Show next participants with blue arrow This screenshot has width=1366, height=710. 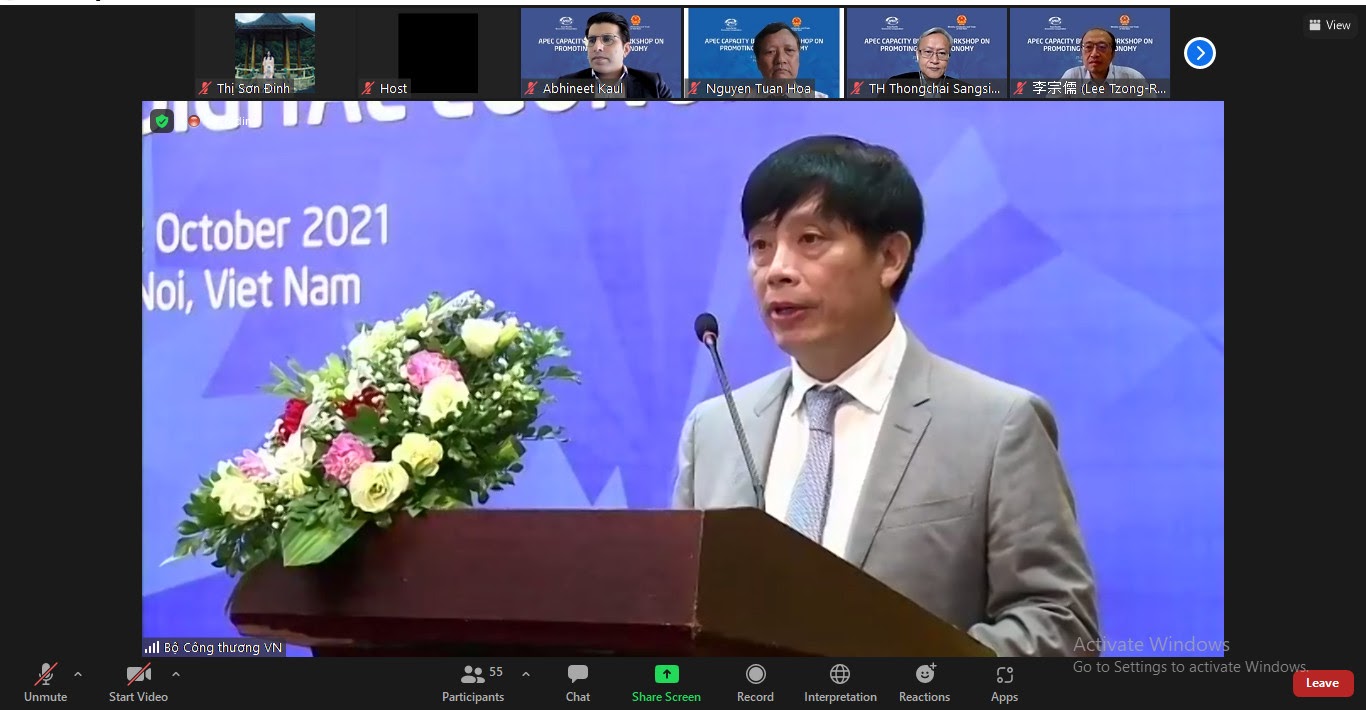click(1199, 53)
